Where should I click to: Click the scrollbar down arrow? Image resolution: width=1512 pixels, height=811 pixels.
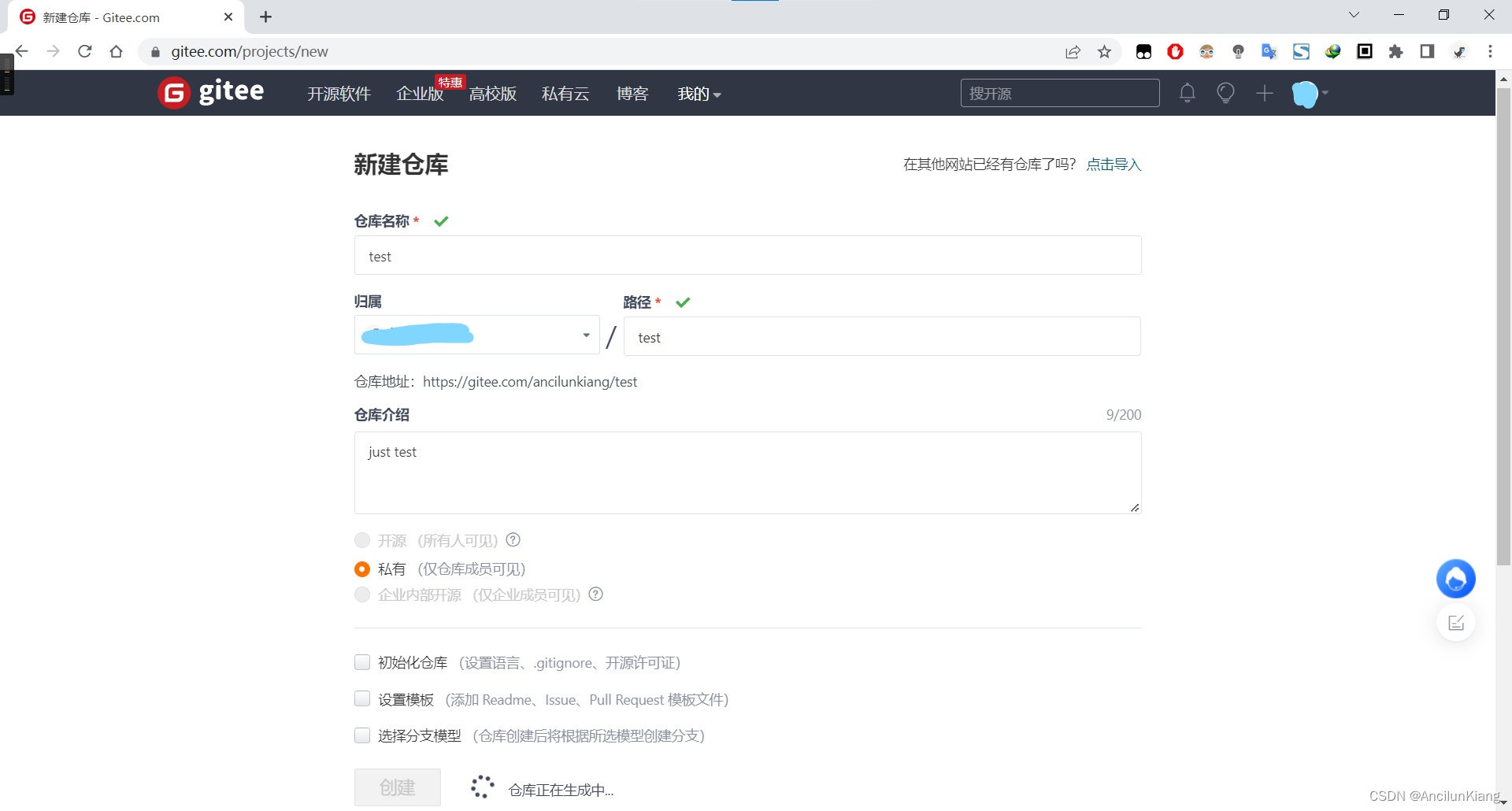click(1503, 802)
